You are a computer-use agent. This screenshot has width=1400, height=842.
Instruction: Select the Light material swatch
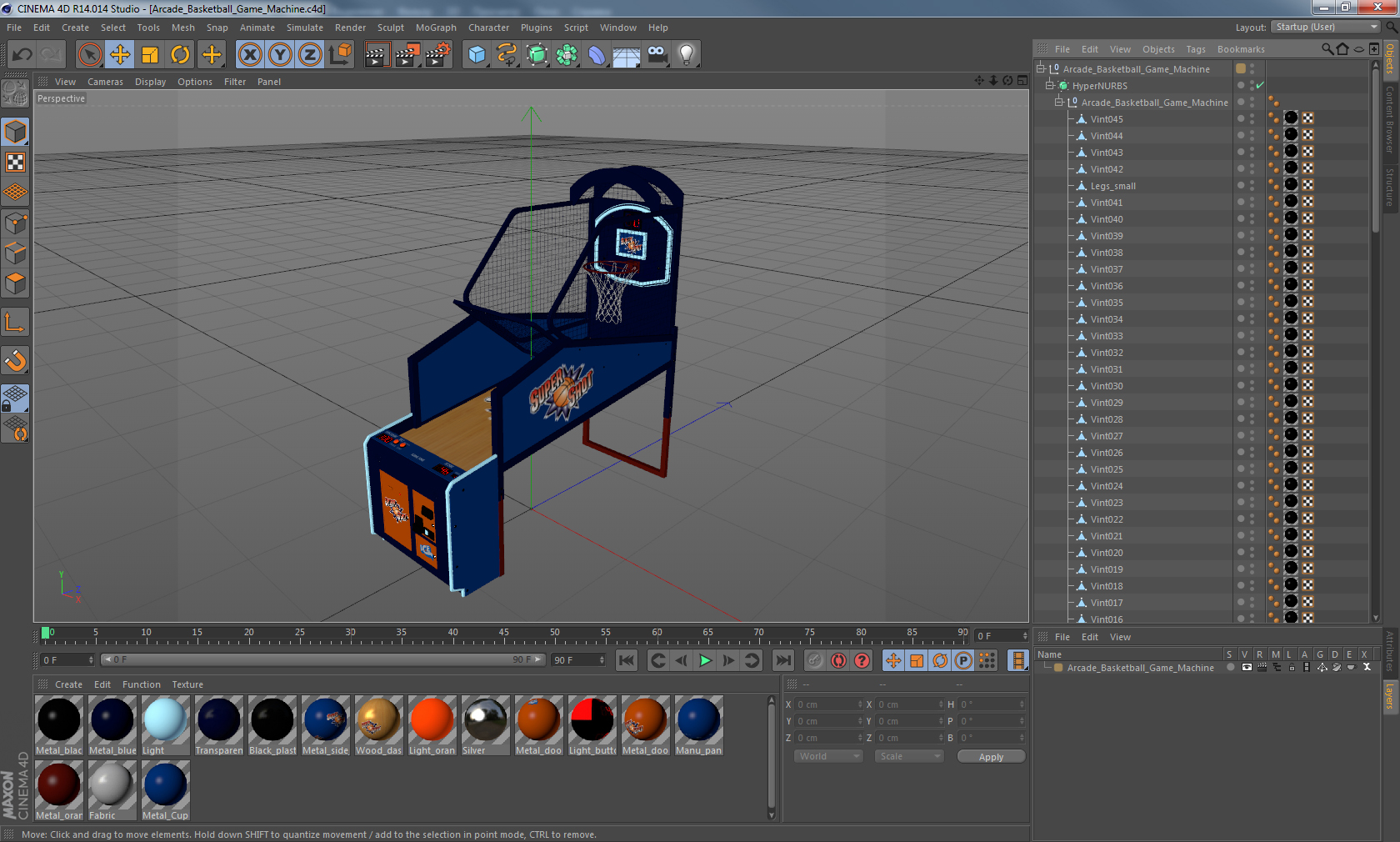165,725
